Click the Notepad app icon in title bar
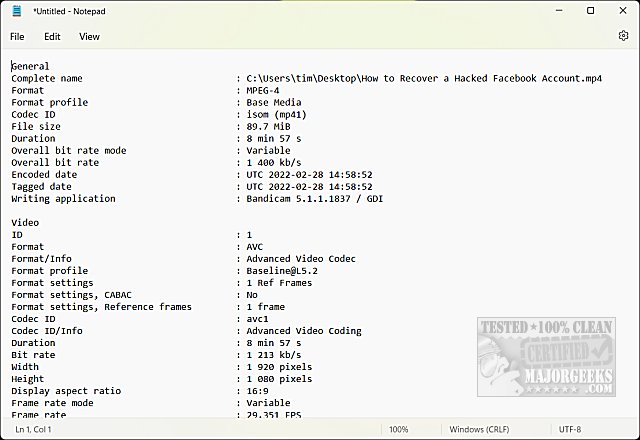 (x=14, y=11)
